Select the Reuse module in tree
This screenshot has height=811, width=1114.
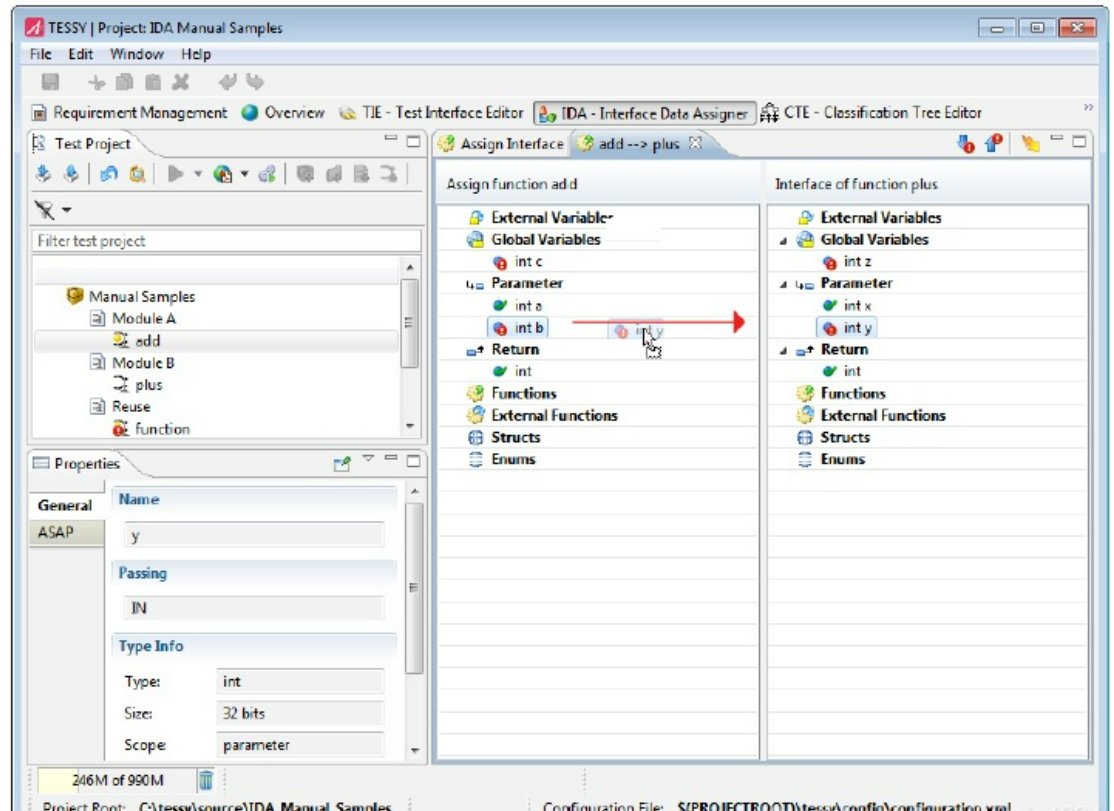coord(120,407)
